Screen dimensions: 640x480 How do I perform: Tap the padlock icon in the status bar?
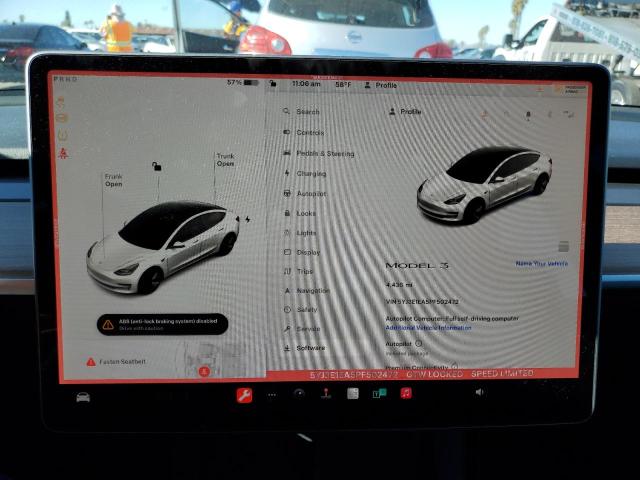[273, 84]
